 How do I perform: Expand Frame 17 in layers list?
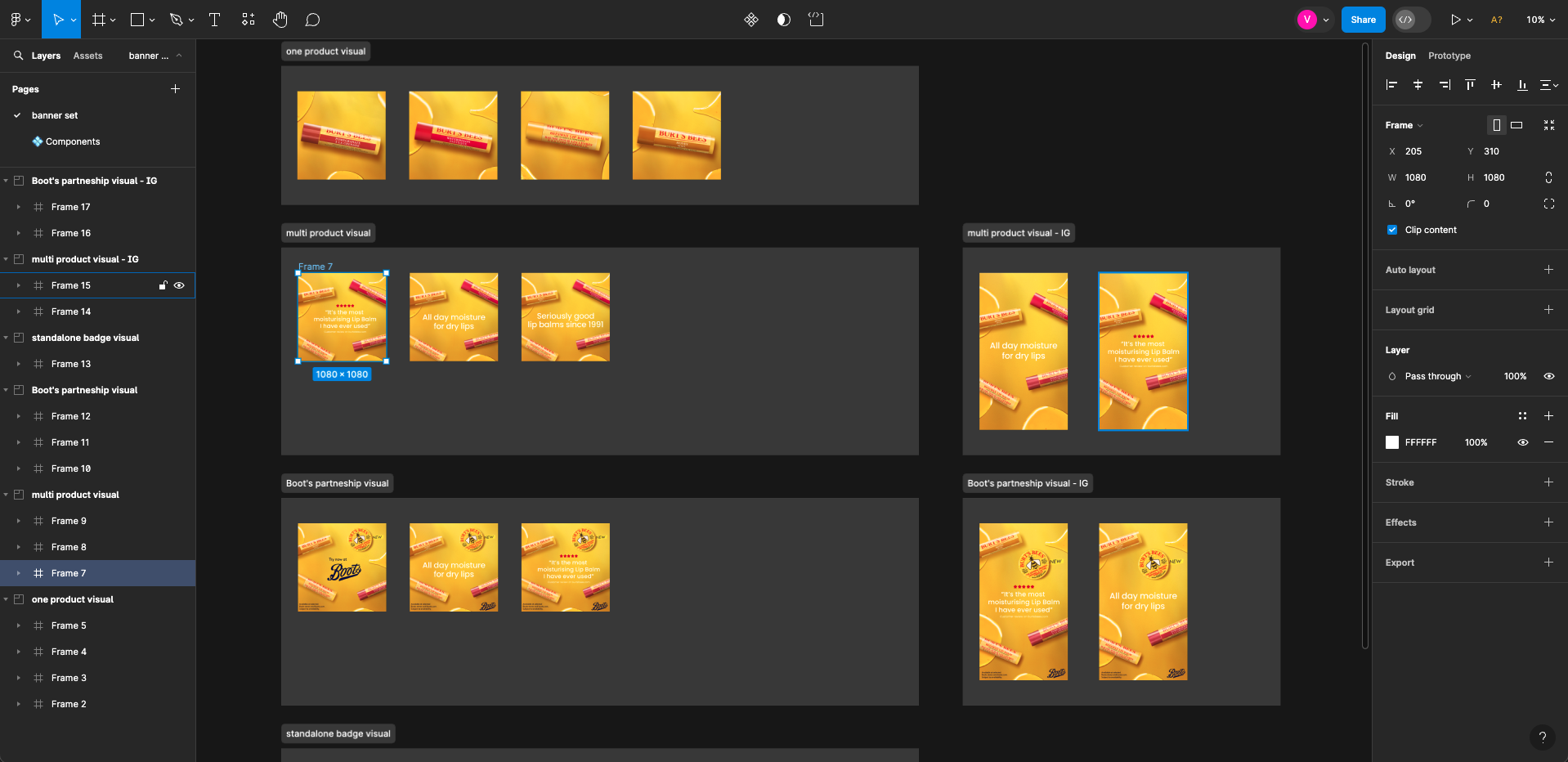19,207
